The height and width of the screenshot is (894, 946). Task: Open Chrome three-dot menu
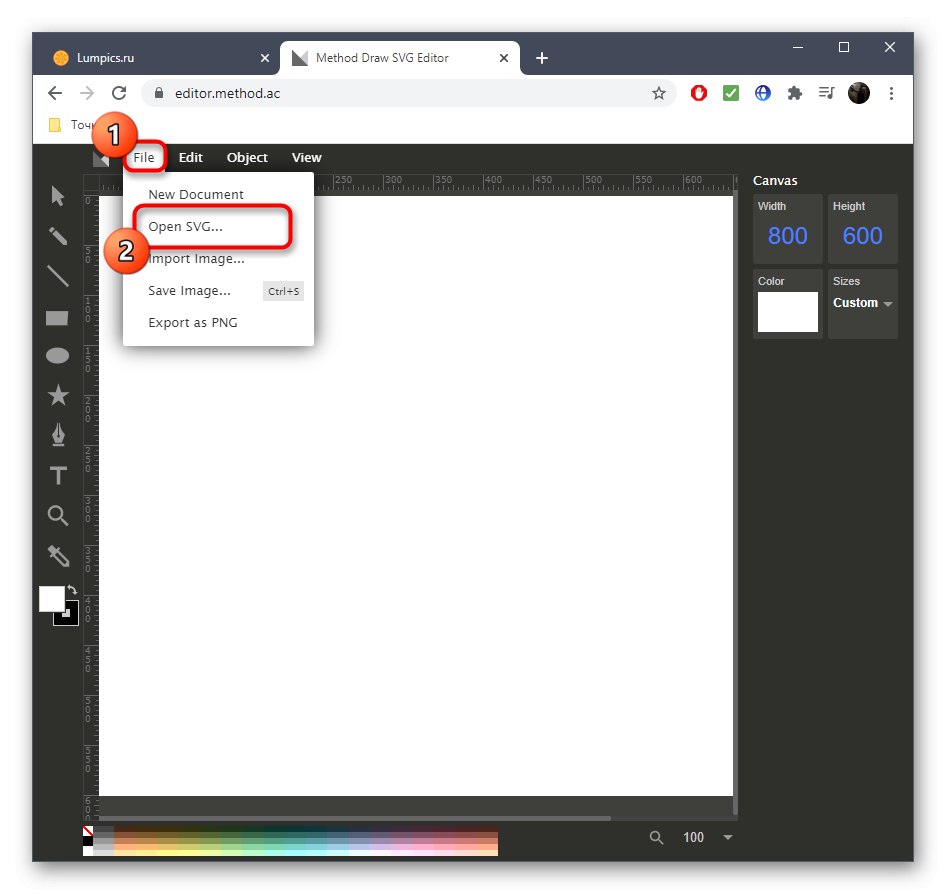pos(891,93)
